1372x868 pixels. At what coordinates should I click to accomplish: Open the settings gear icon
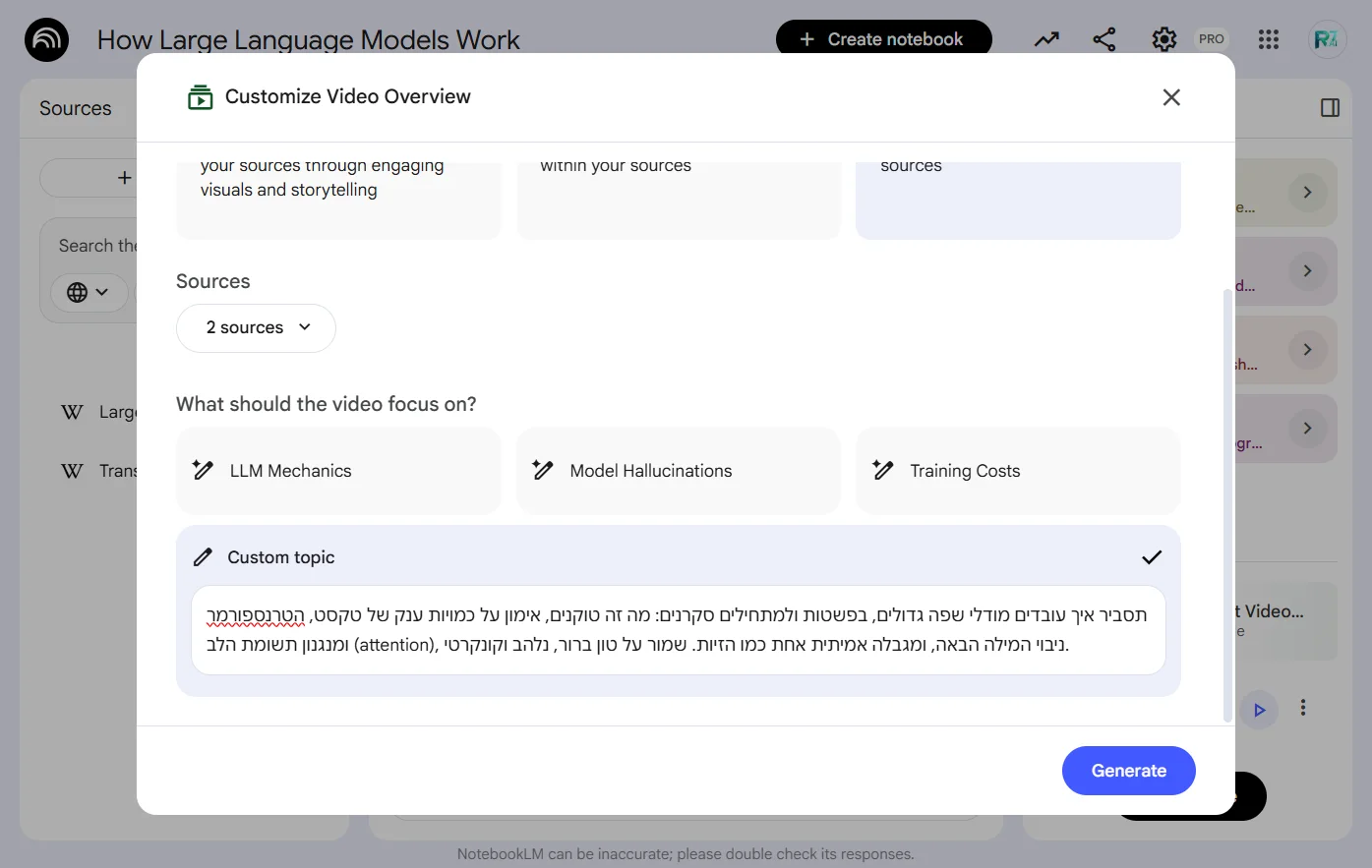(x=1164, y=39)
